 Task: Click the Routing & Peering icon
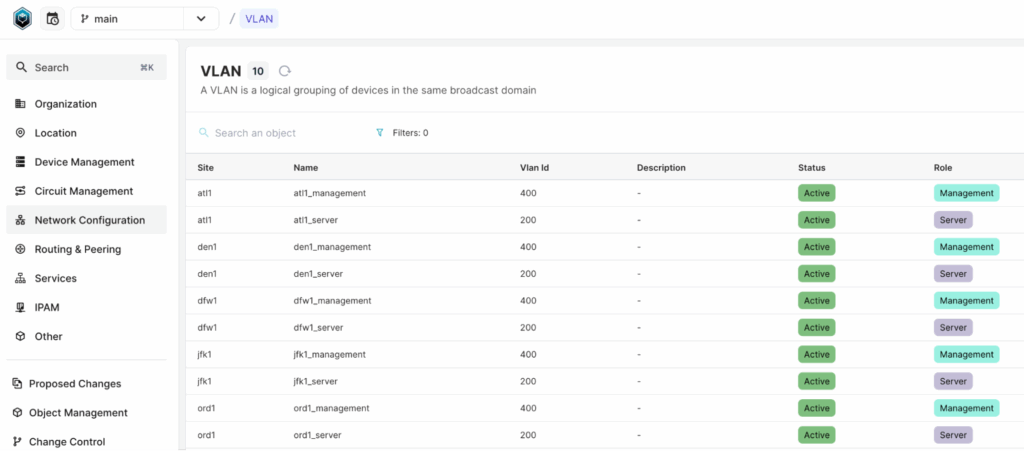20,249
